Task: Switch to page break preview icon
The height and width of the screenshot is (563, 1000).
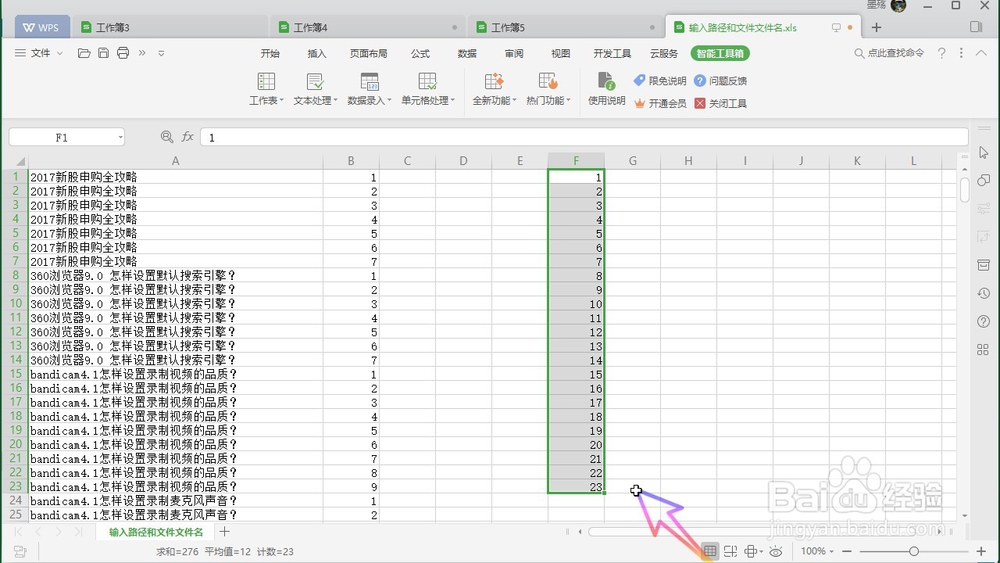Action: [x=731, y=551]
